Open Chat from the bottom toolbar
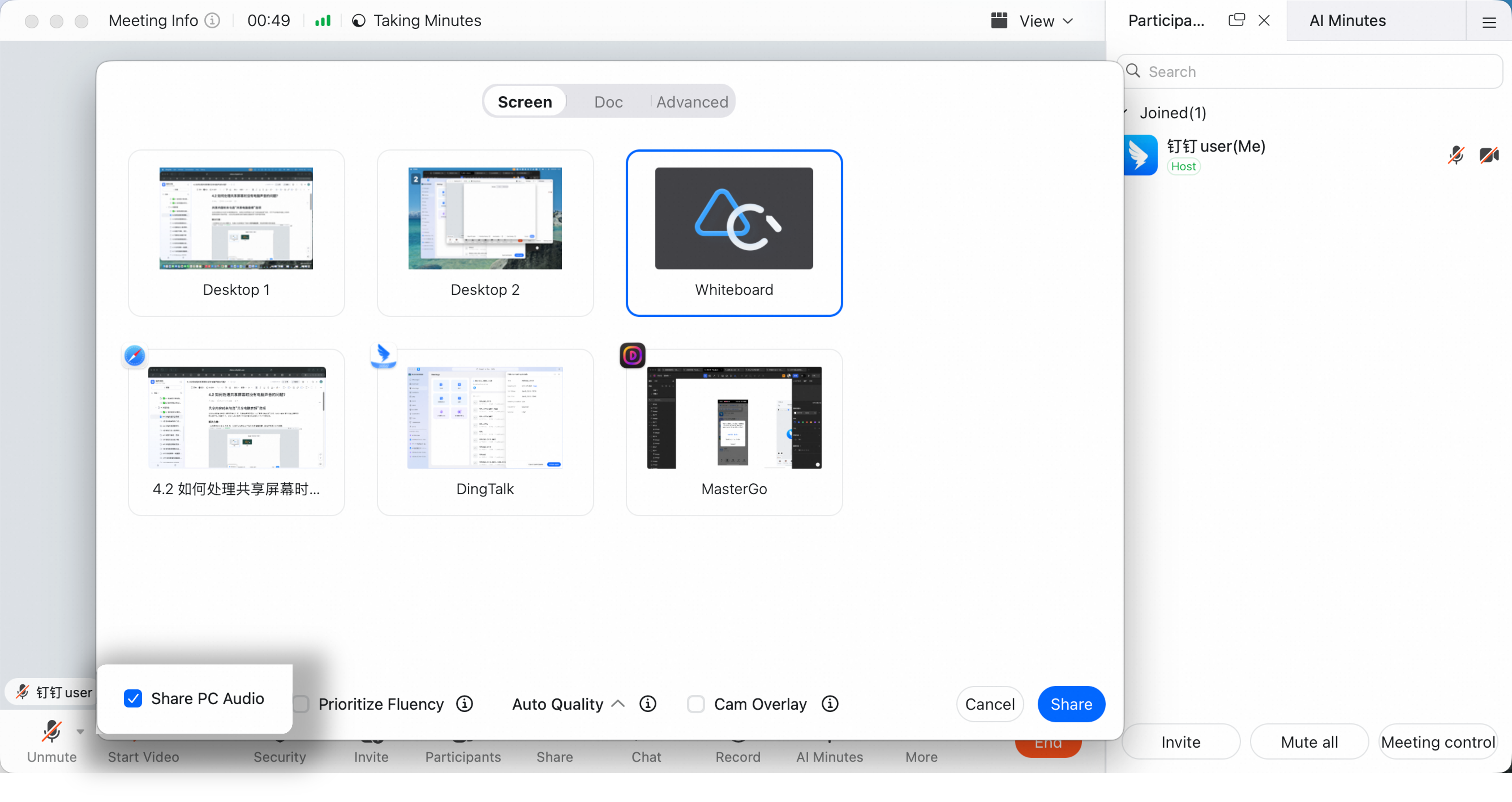Screen dimensions: 1512x802 [x=646, y=757]
